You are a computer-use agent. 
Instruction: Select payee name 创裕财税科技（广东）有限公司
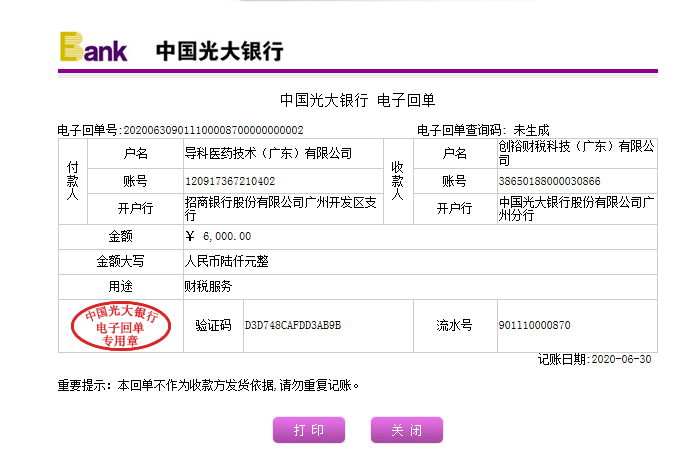(576, 153)
